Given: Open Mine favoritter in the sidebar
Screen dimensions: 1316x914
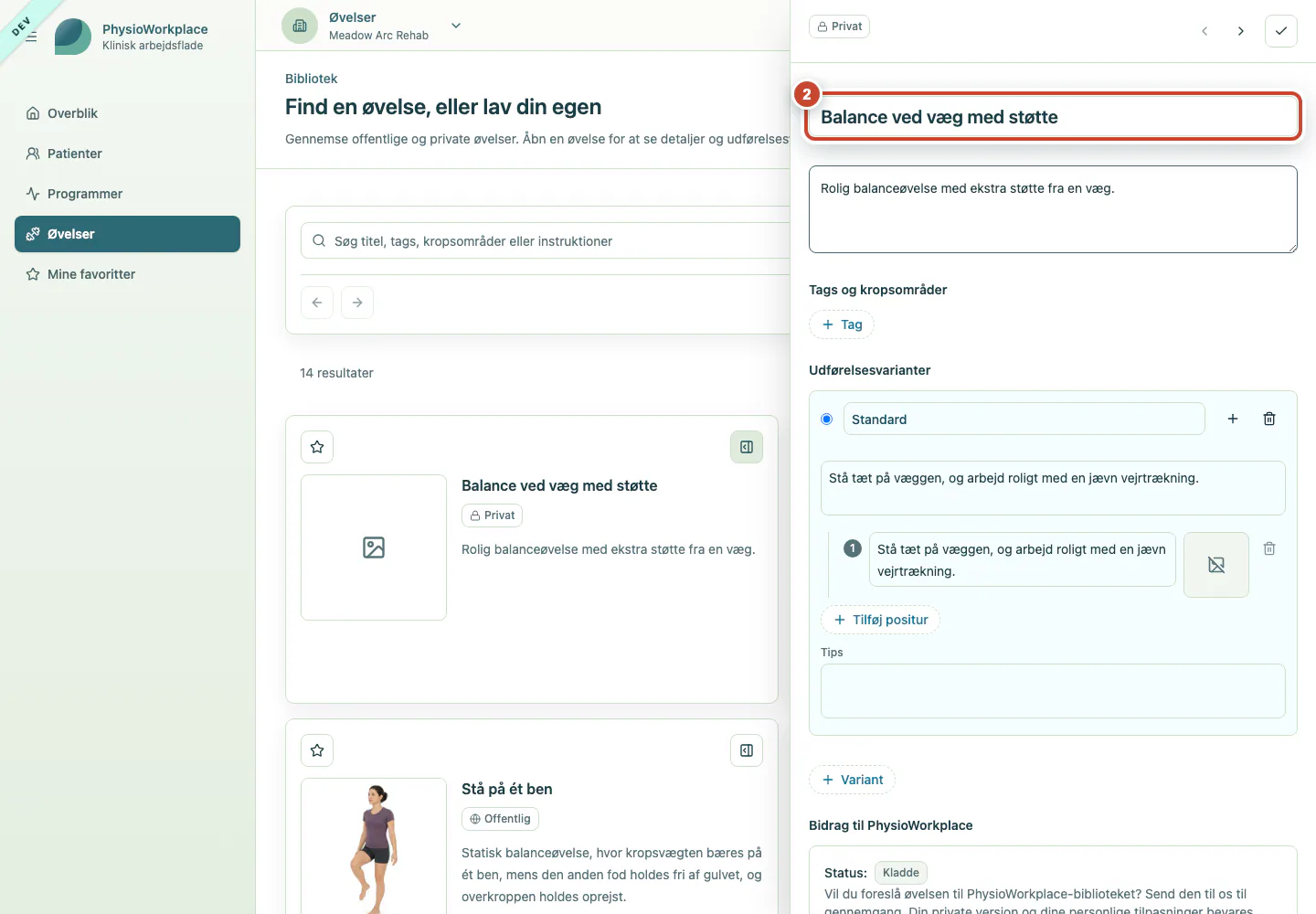Looking at the screenshot, I should [127, 274].
